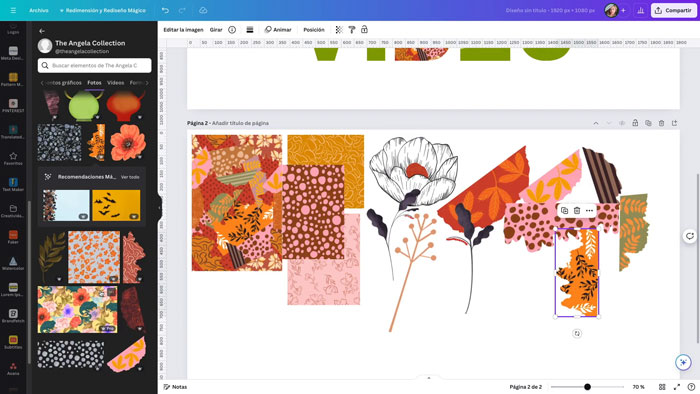Open the Translated sidebar app

coord(13,132)
